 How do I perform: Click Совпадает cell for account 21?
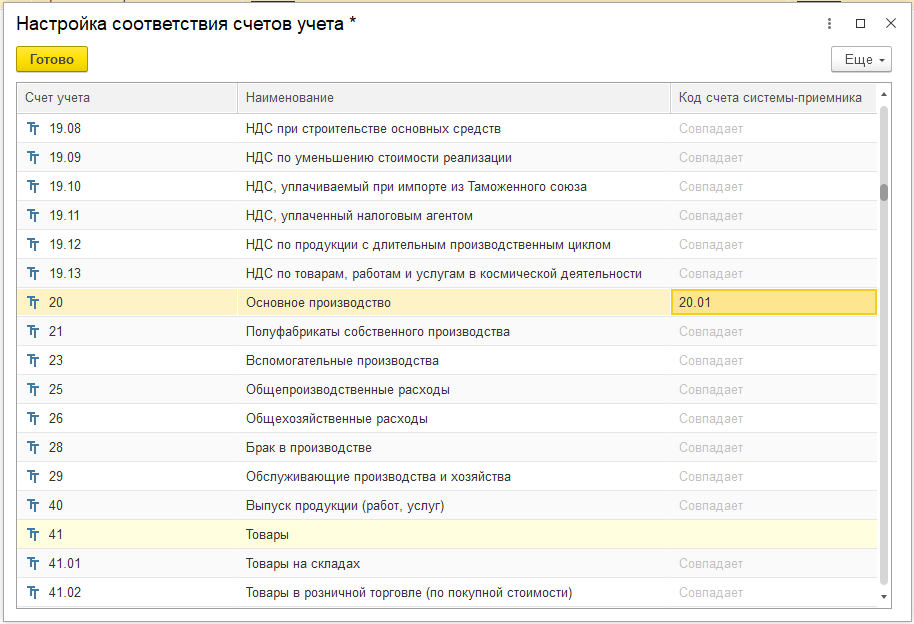[x=774, y=332]
